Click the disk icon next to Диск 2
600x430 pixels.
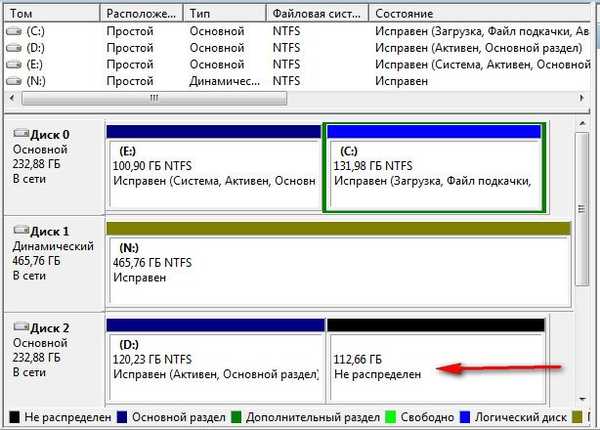click(x=21, y=327)
